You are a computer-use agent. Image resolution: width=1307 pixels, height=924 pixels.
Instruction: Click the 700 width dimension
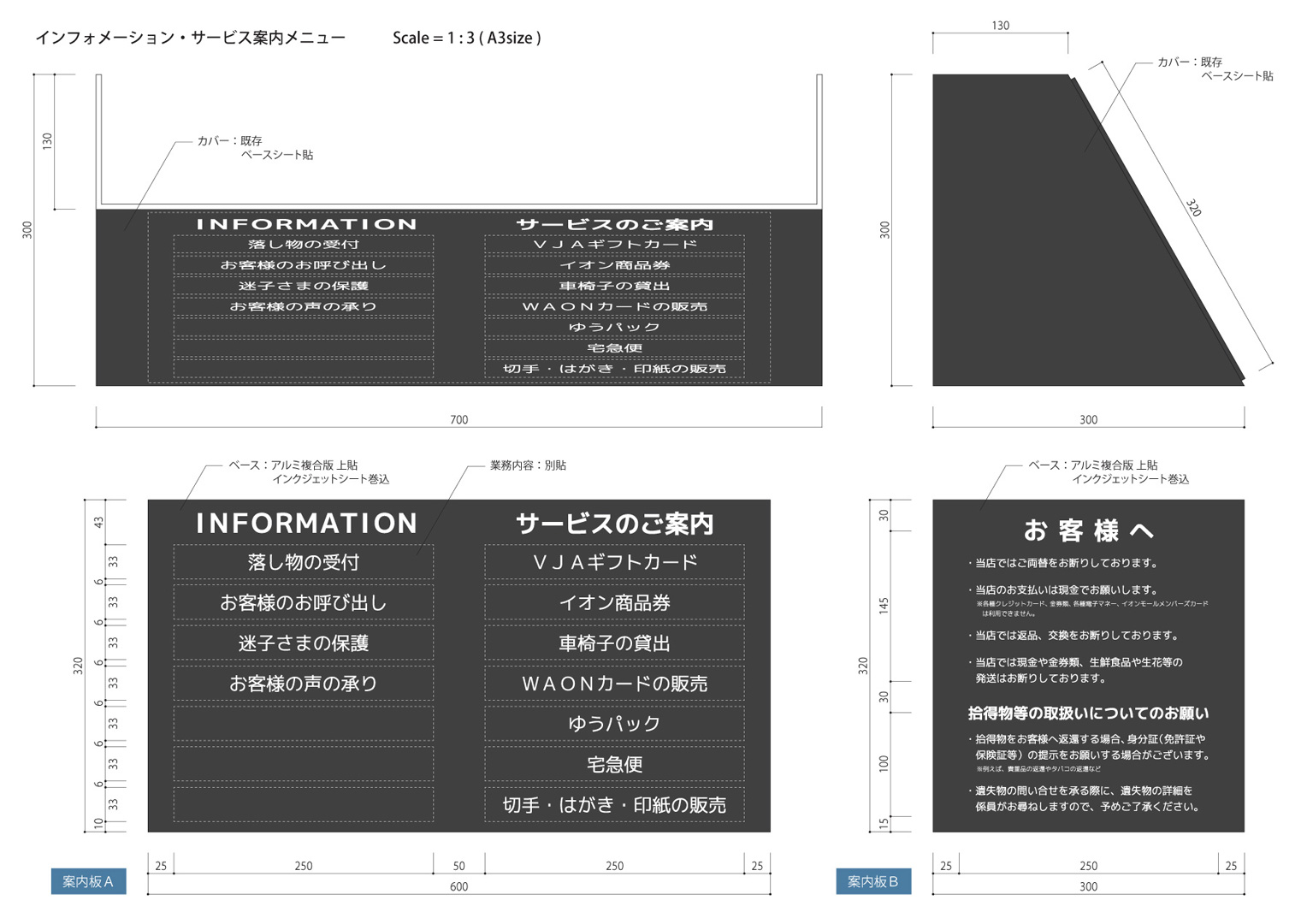click(x=458, y=419)
